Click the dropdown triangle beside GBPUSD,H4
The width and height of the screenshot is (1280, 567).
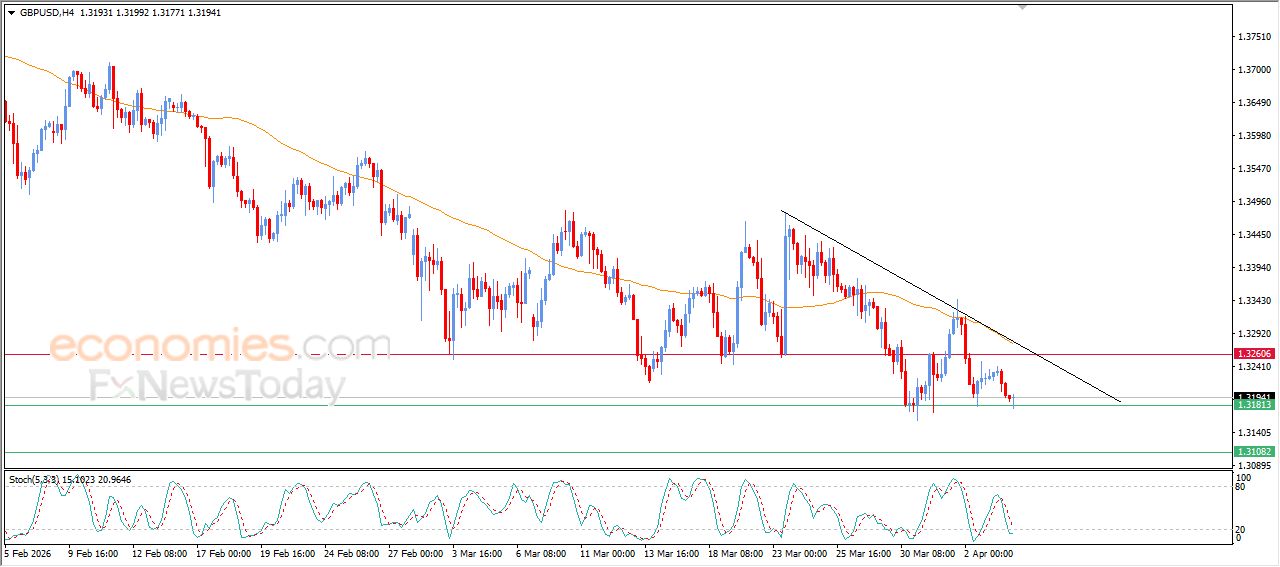pyautogui.click(x=11, y=13)
